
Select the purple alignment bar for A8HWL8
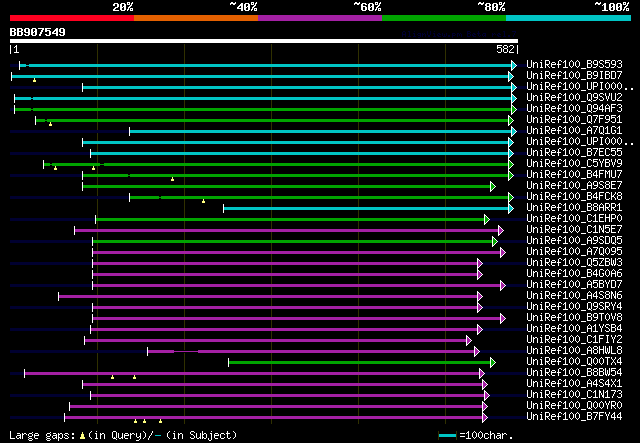[x=311, y=352]
